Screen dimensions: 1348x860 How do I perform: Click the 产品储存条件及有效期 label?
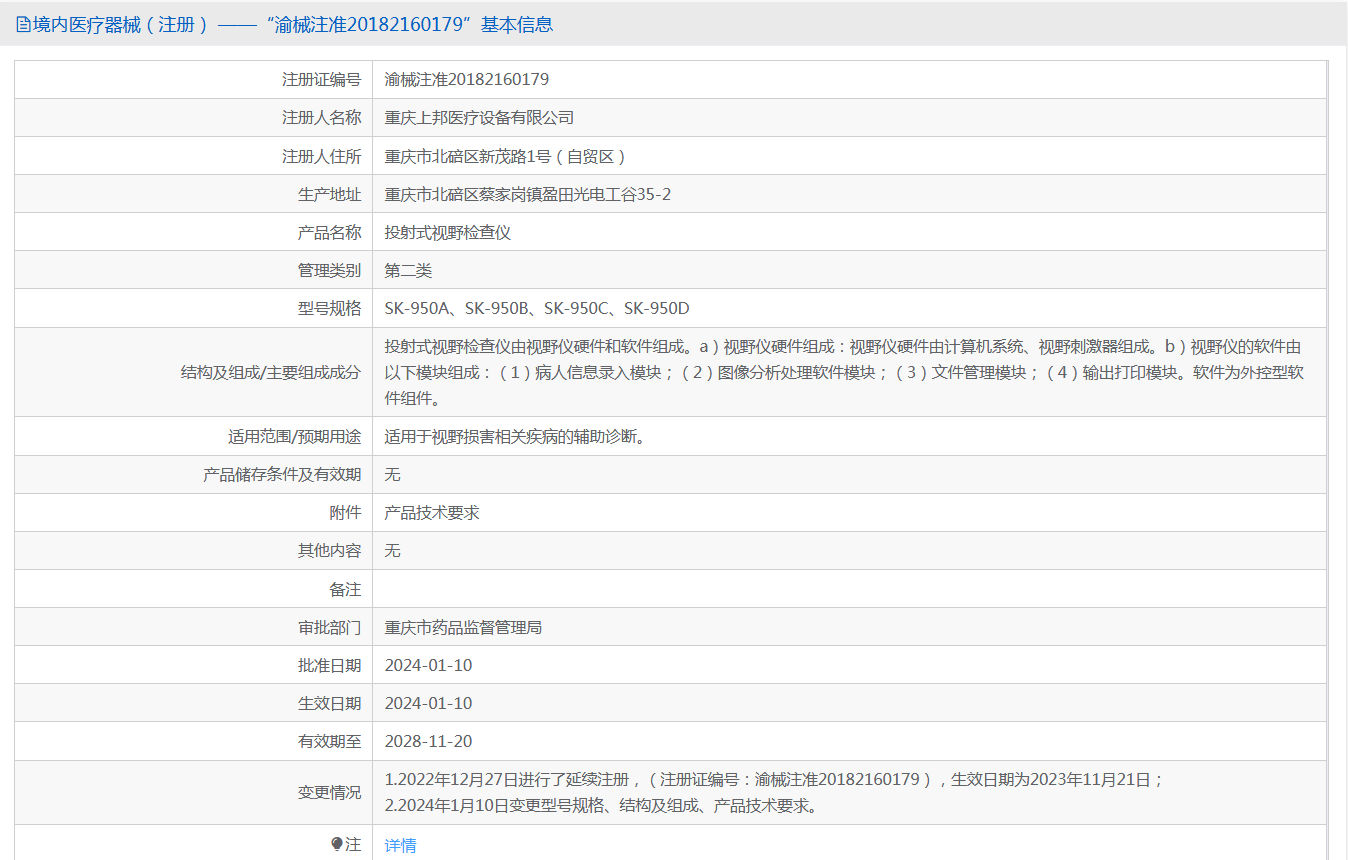pyautogui.click(x=282, y=474)
